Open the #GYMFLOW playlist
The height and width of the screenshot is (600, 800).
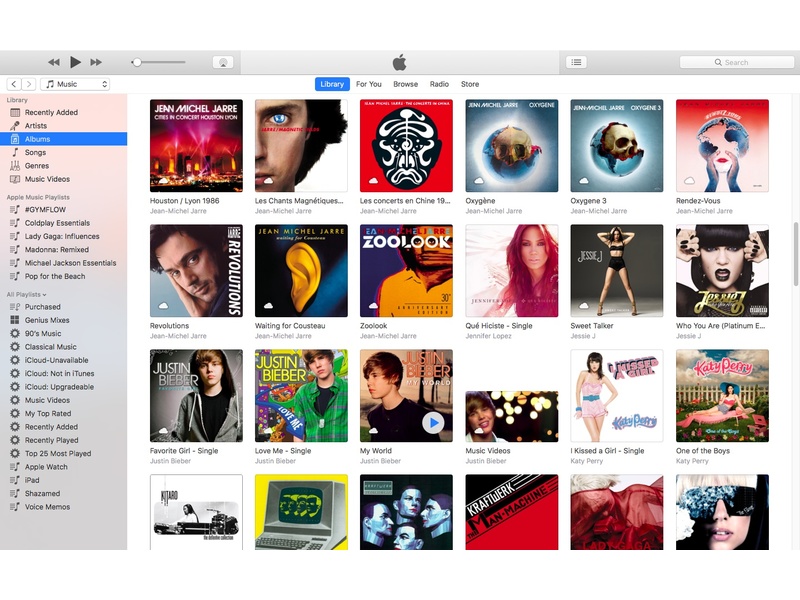tap(63, 210)
